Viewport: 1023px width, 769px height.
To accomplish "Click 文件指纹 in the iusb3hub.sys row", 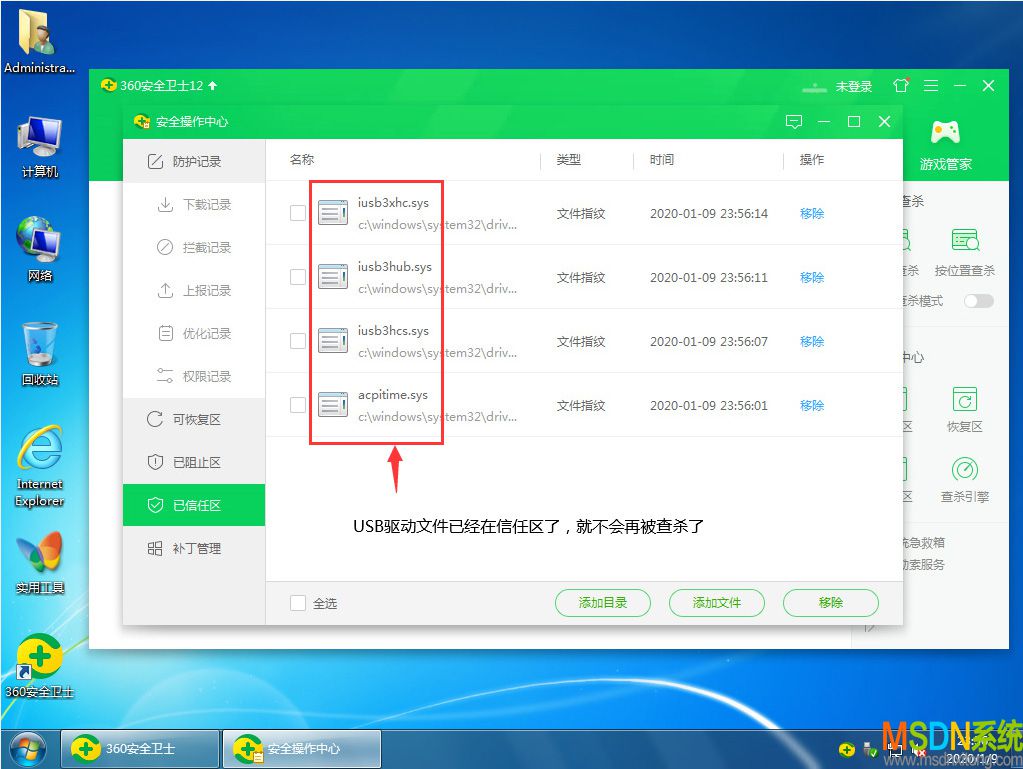I will coord(581,277).
